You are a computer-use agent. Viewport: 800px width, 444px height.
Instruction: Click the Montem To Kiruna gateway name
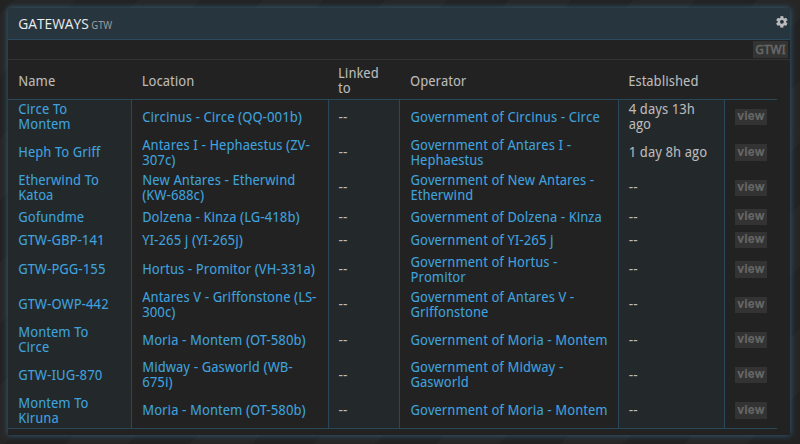point(53,410)
